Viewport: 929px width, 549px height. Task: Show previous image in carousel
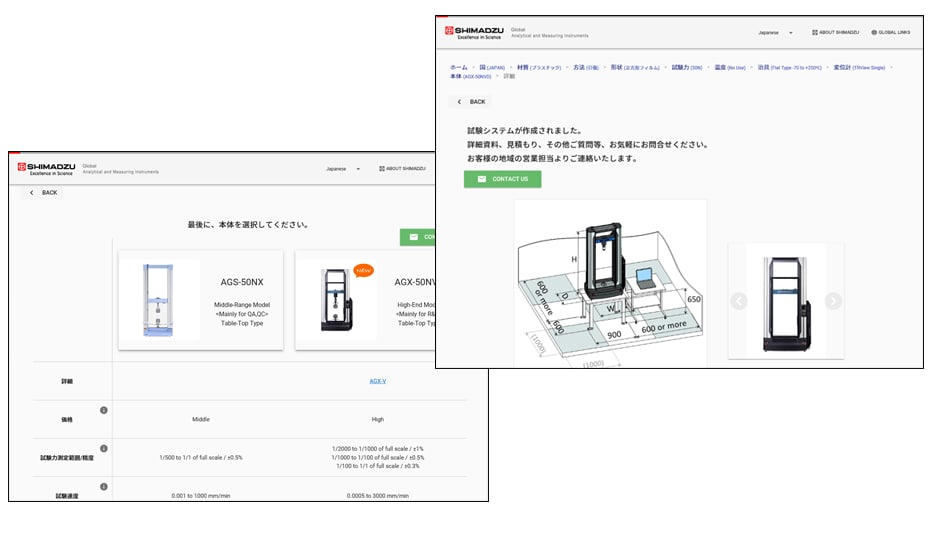(x=738, y=301)
